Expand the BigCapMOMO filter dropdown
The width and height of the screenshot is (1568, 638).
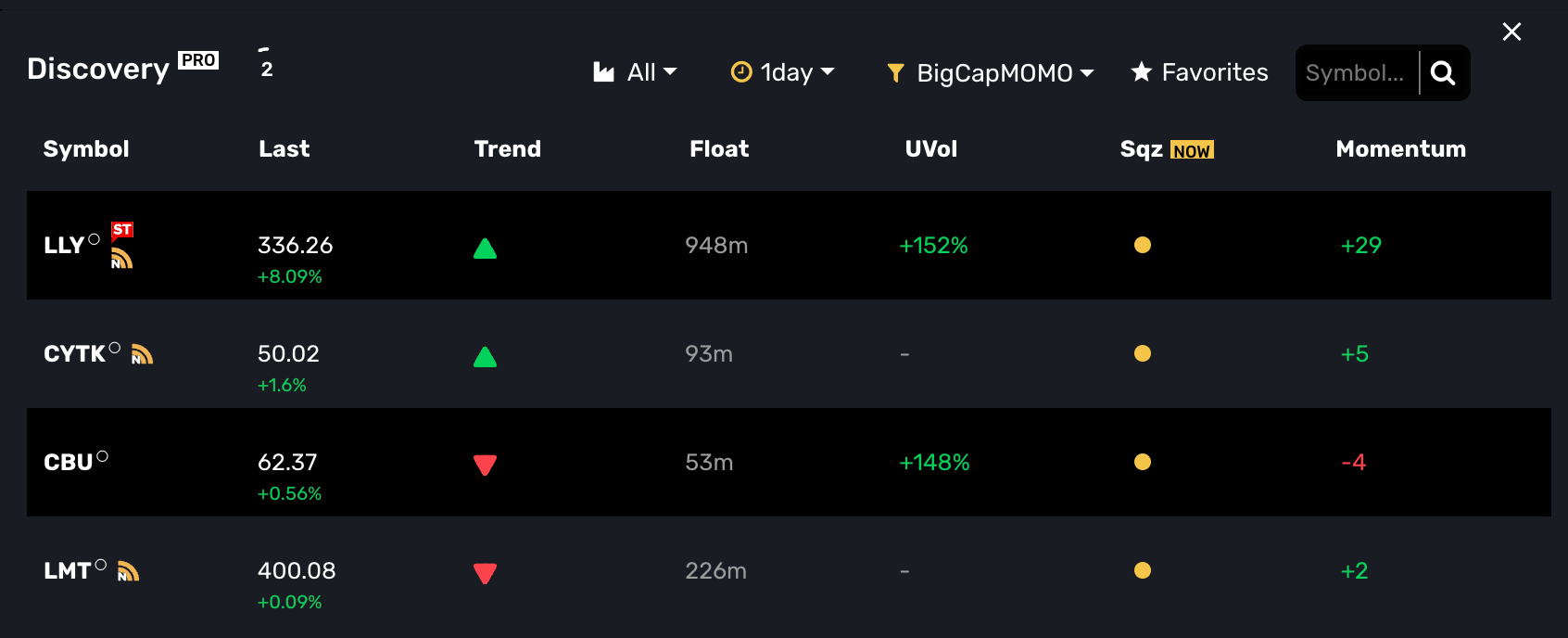pyautogui.click(x=991, y=72)
